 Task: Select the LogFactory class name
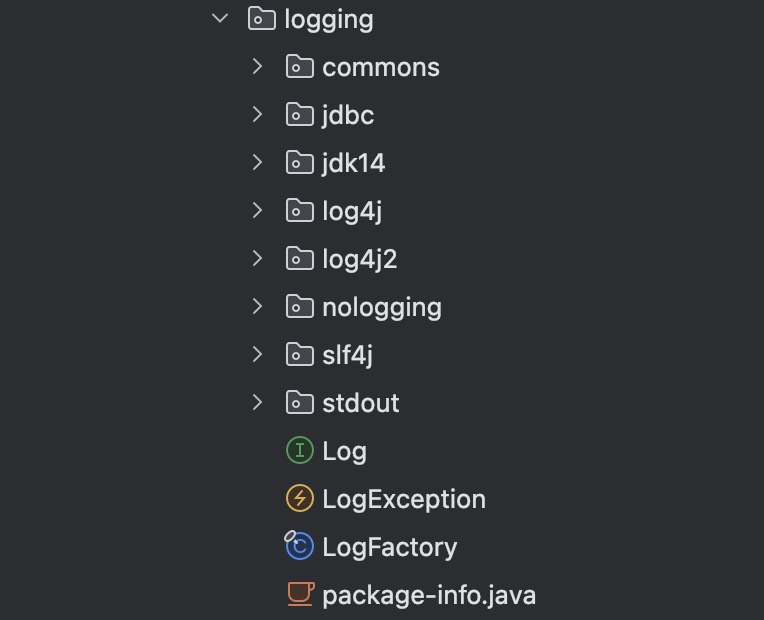tap(389, 547)
